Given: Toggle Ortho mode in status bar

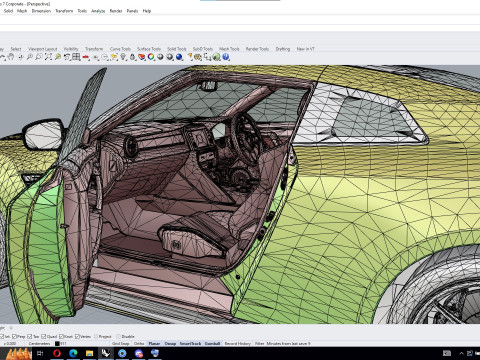Looking at the screenshot, I should (139, 343).
